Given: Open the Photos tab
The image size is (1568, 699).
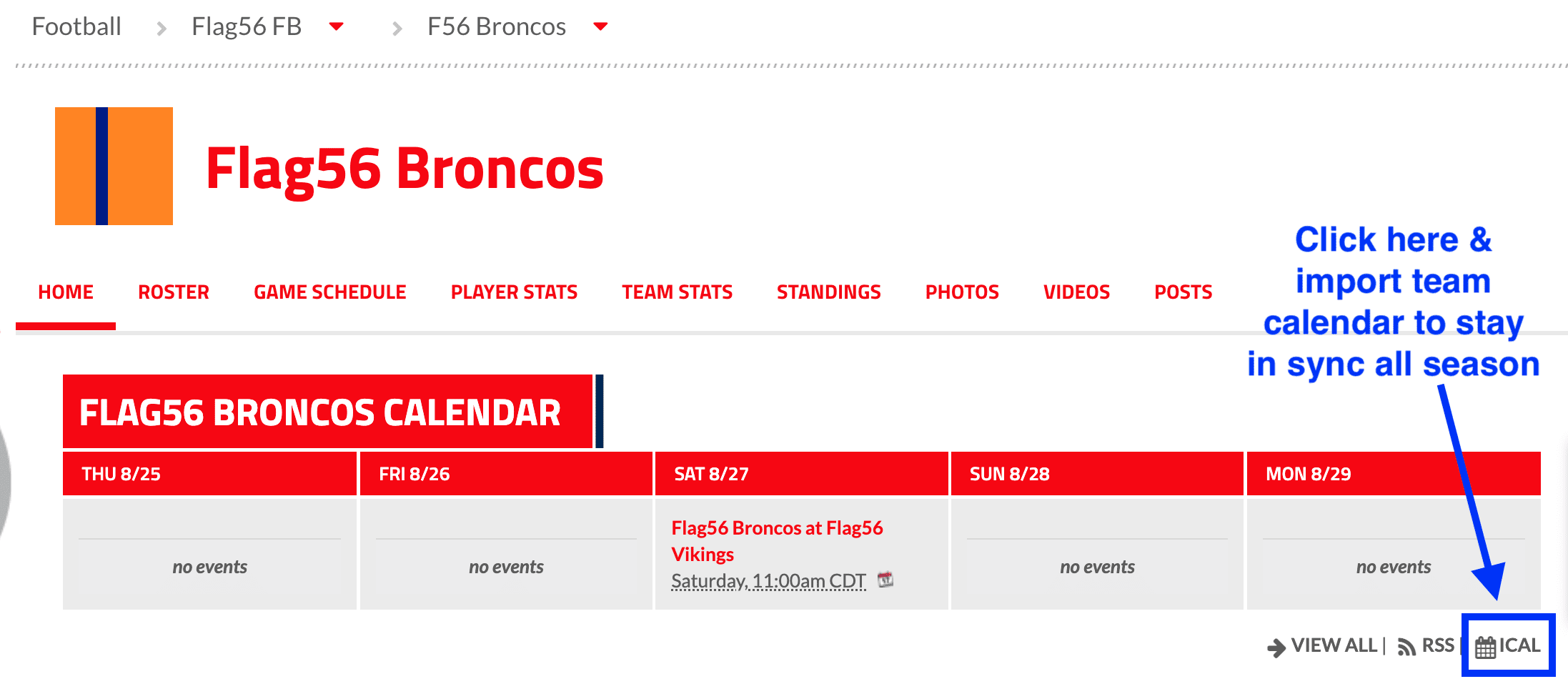Looking at the screenshot, I should point(962,292).
